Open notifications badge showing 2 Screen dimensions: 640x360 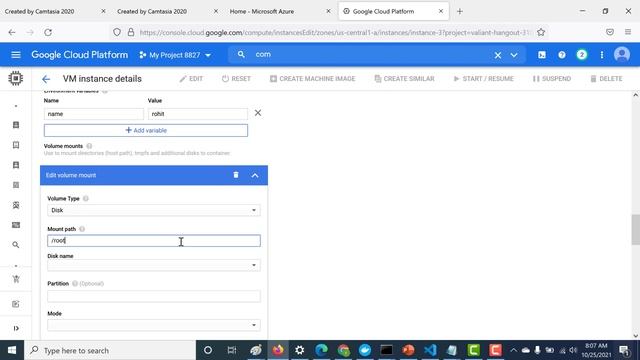[x=582, y=55]
